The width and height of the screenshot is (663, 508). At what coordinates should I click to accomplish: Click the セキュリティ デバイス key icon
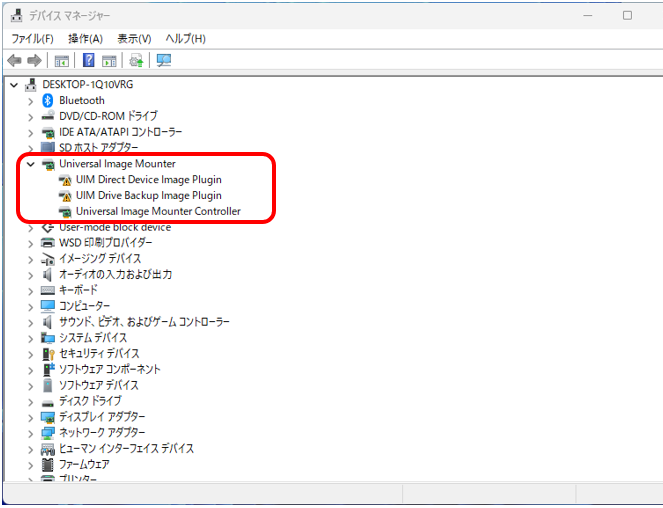coord(48,354)
